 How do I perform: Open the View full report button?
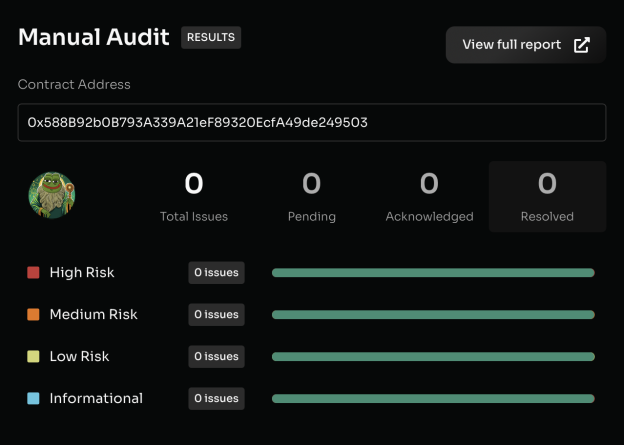pyautogui.click(x=525, y=45)
